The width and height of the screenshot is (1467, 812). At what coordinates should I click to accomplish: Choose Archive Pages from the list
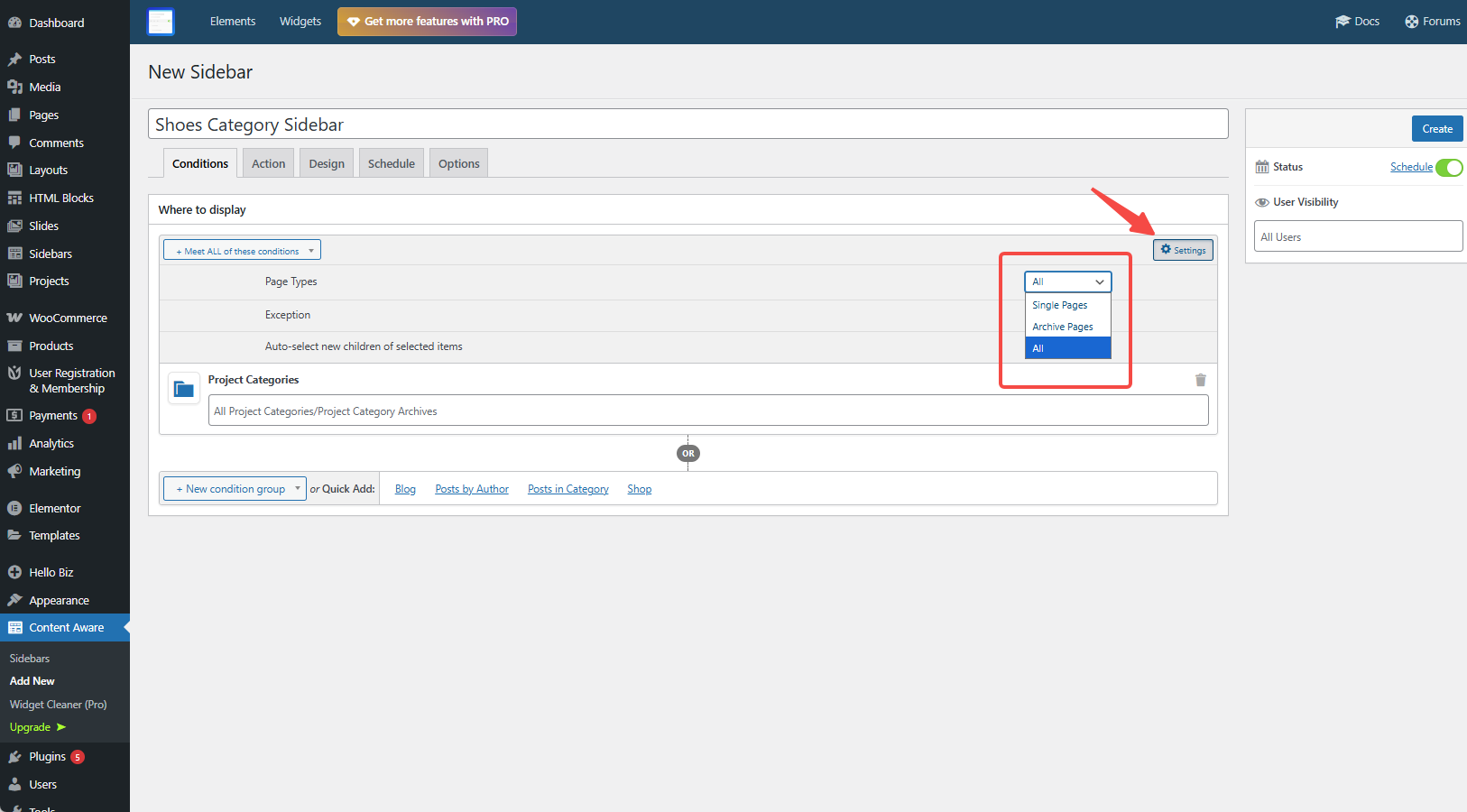pos(1063,327)
